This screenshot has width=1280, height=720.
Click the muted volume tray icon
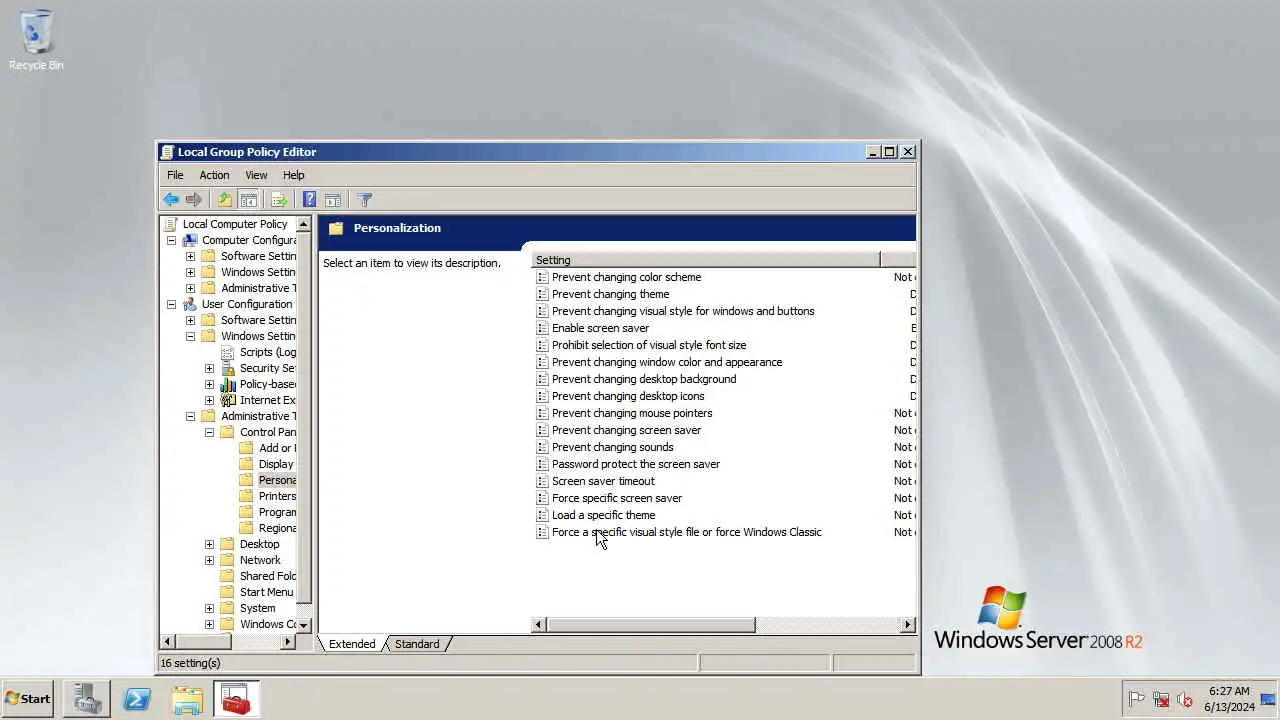[x=1185, y=699]
